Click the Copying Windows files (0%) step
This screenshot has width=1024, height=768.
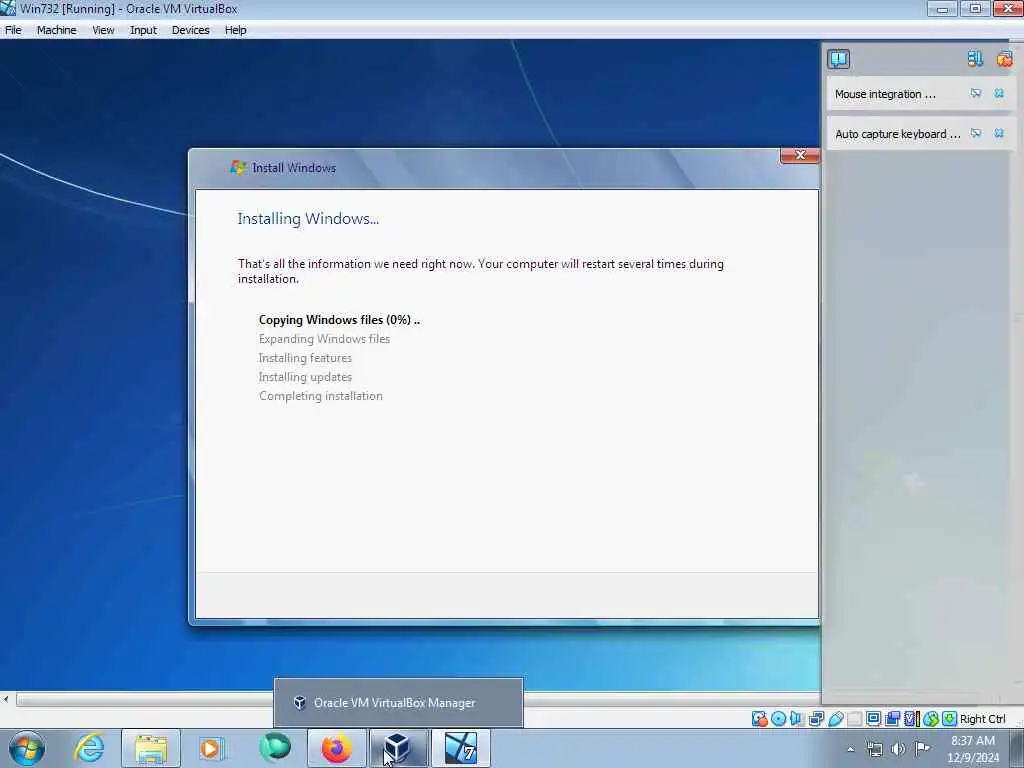(339, 320)
